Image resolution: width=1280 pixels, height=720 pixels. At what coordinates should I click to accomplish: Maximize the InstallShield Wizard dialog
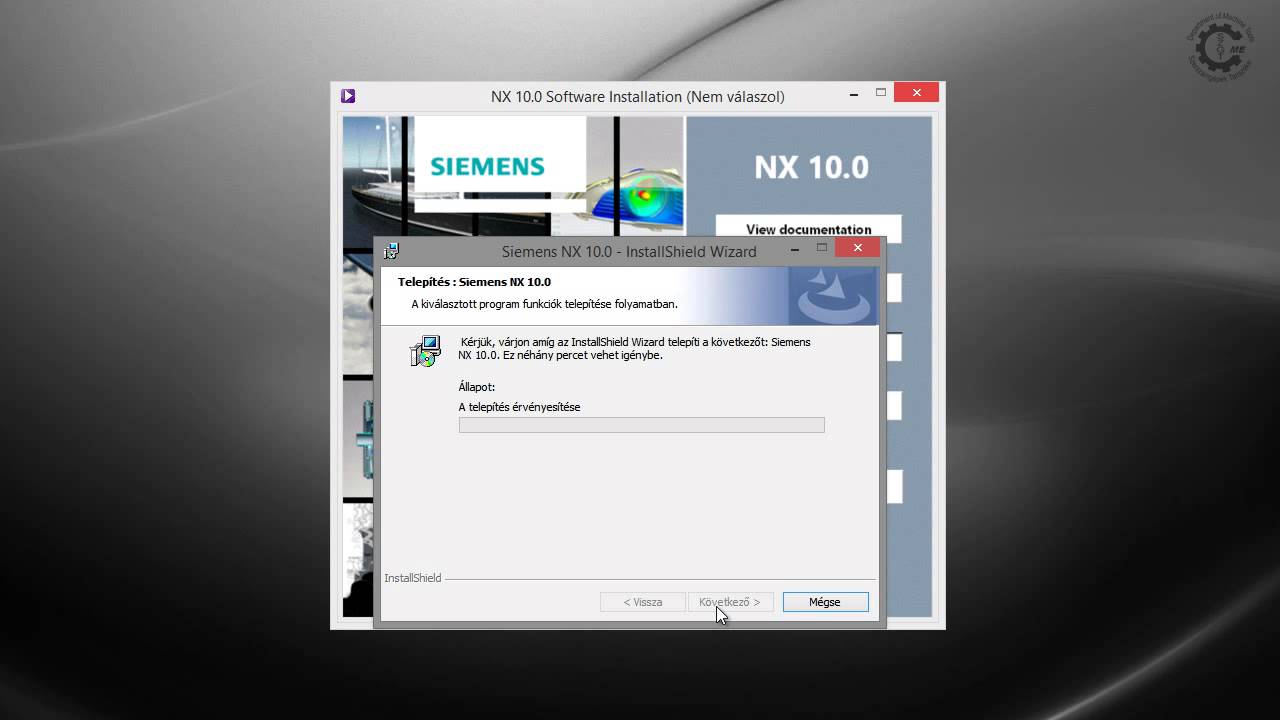click(x=822, y=248)
